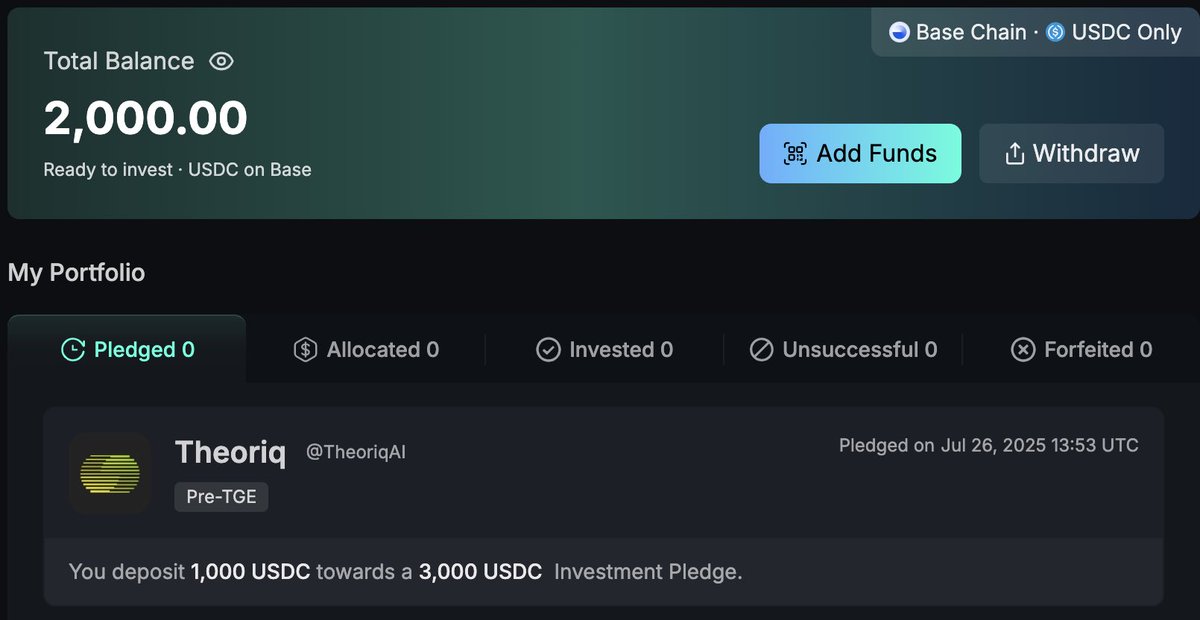The height and width of the screenshot is (620, 1200).
Task: Switch to the Invested tab
Action: (x=605, y=350)
